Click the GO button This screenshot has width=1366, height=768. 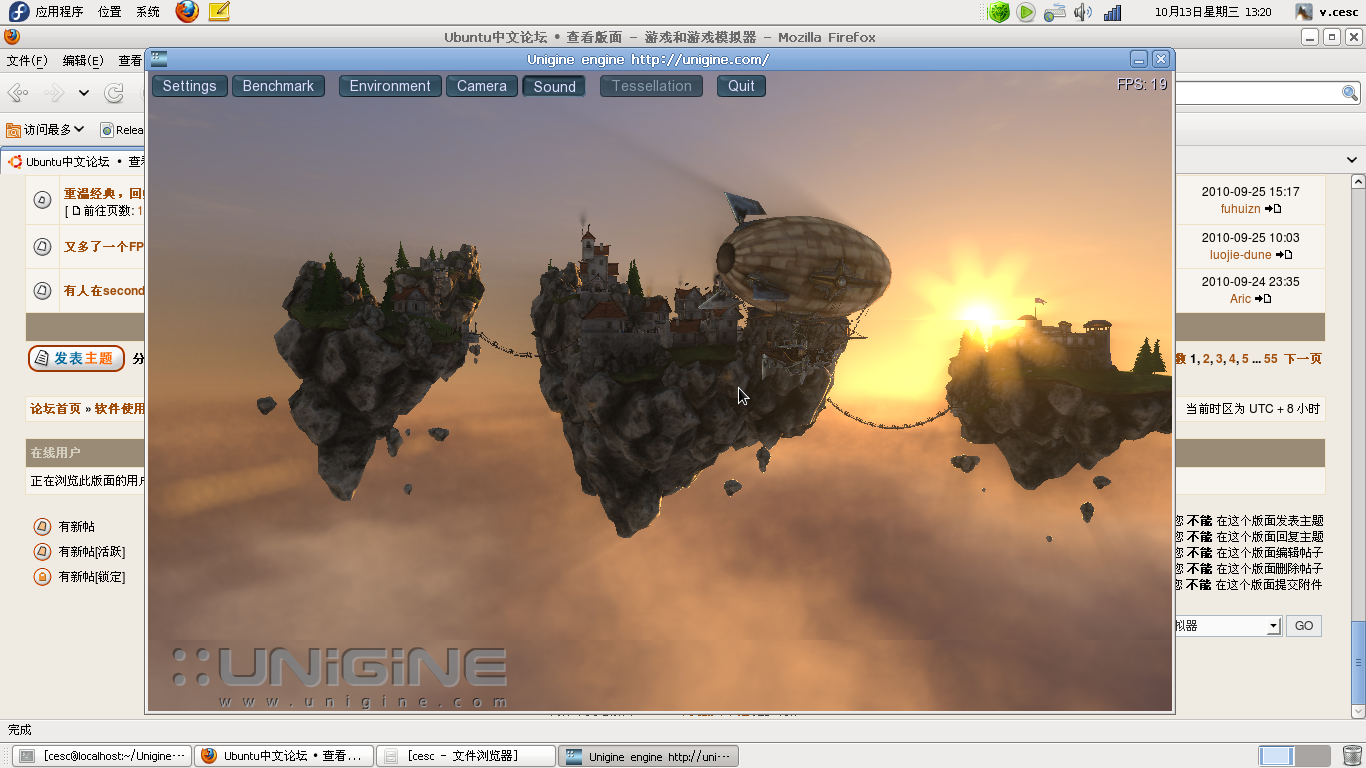[1304, 626]
